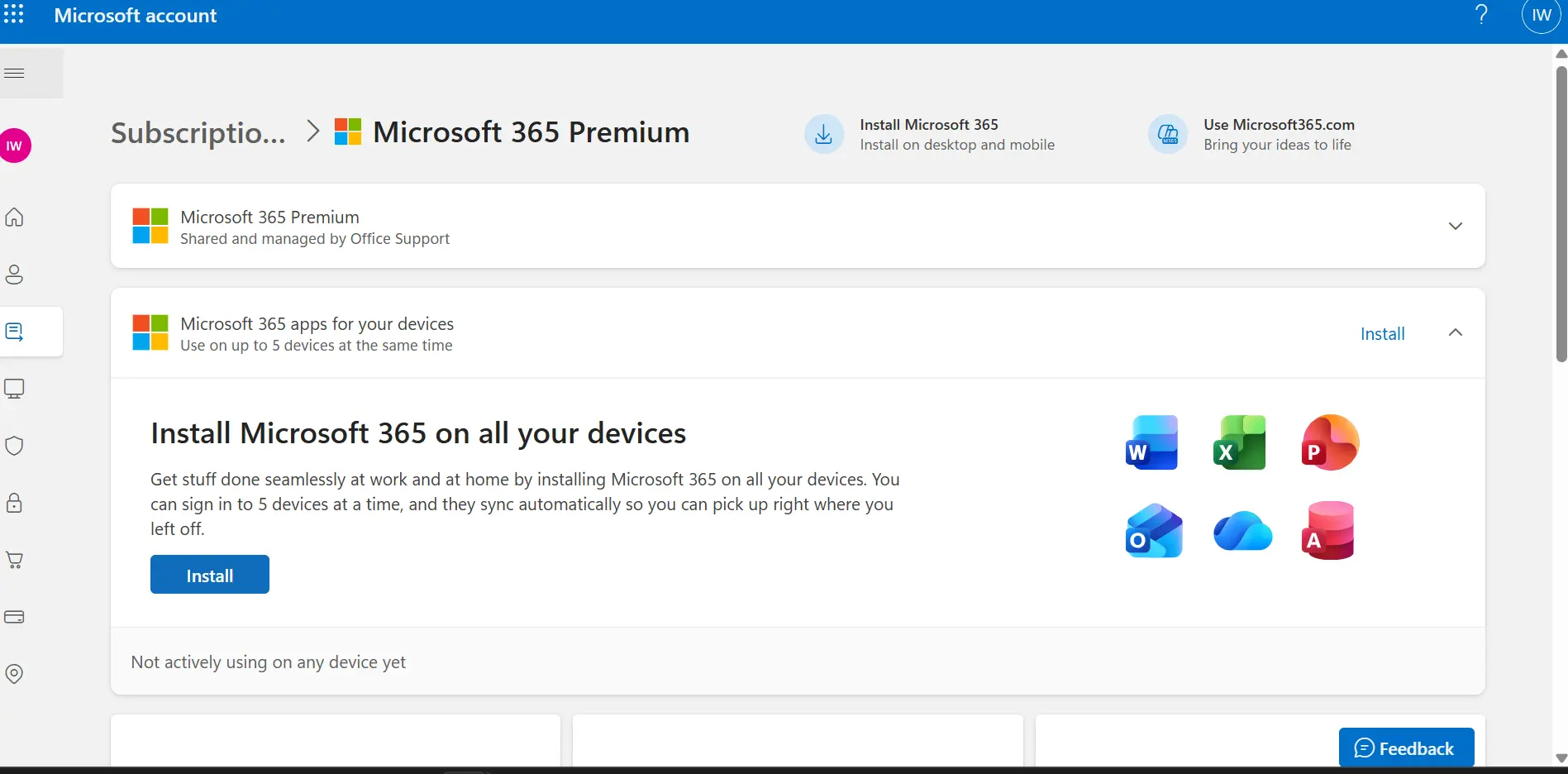Click 'Bring your ideas to life' text
The width and height of the screenshot is (1568, 774).
(1277, 145)
